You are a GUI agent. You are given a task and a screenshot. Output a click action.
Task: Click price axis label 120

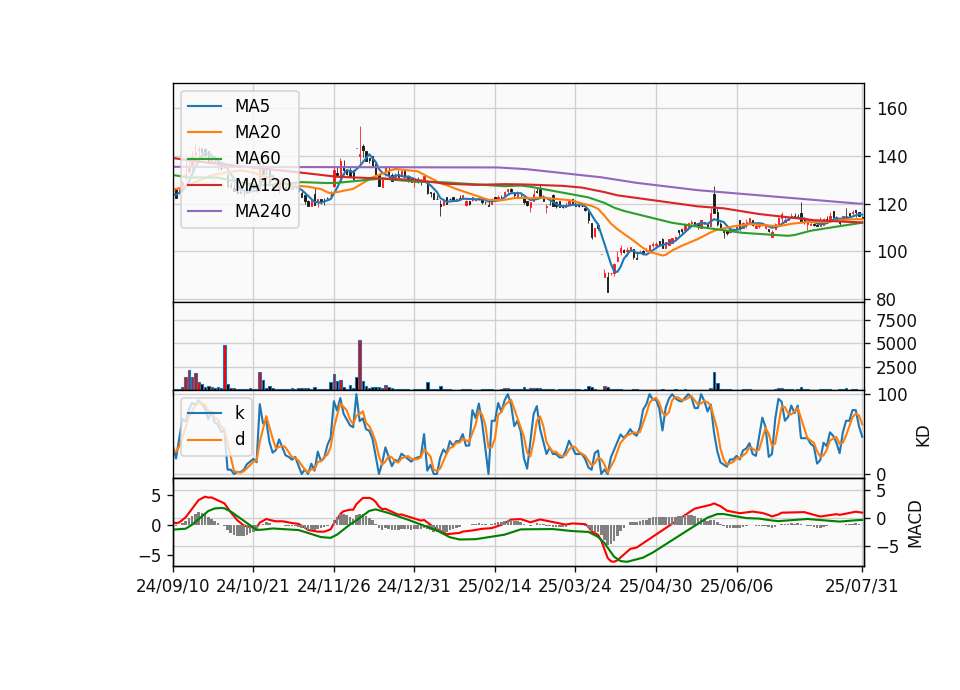pos(892,204)
